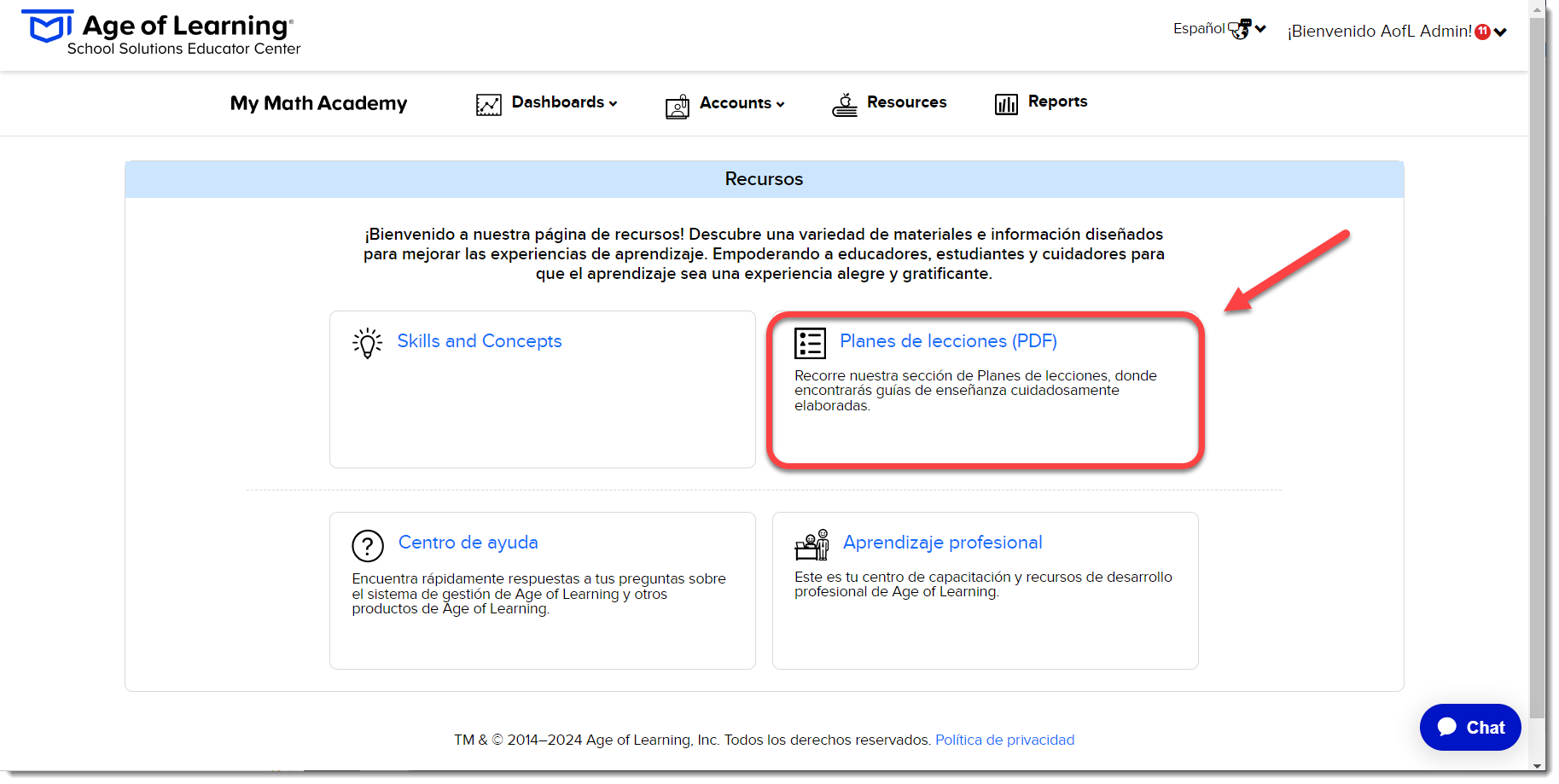
Task: Open the Planes de lecciones (PDF) link
Action: [x=948, y=341]
